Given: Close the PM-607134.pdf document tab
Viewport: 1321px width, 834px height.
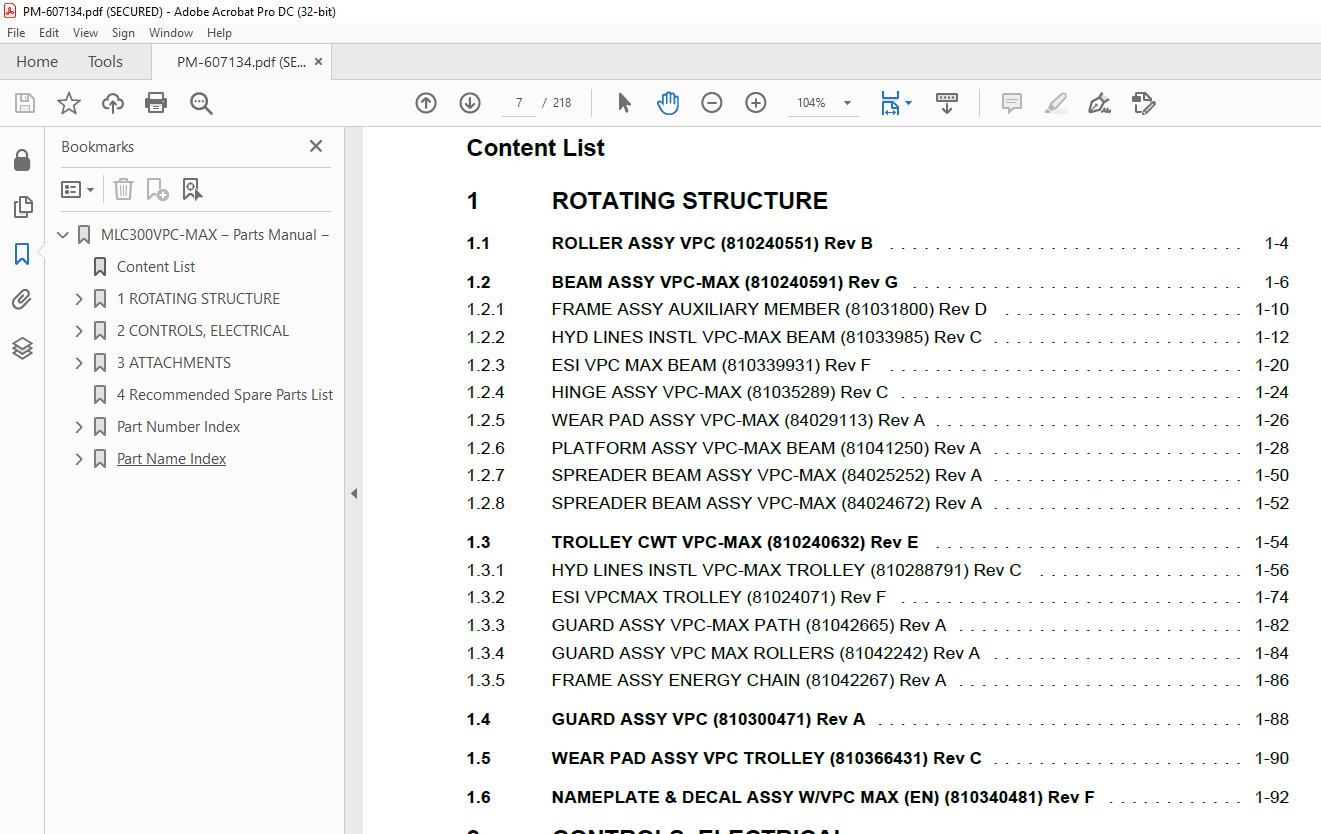Looking at the screenshot, I should pos(319,62).
